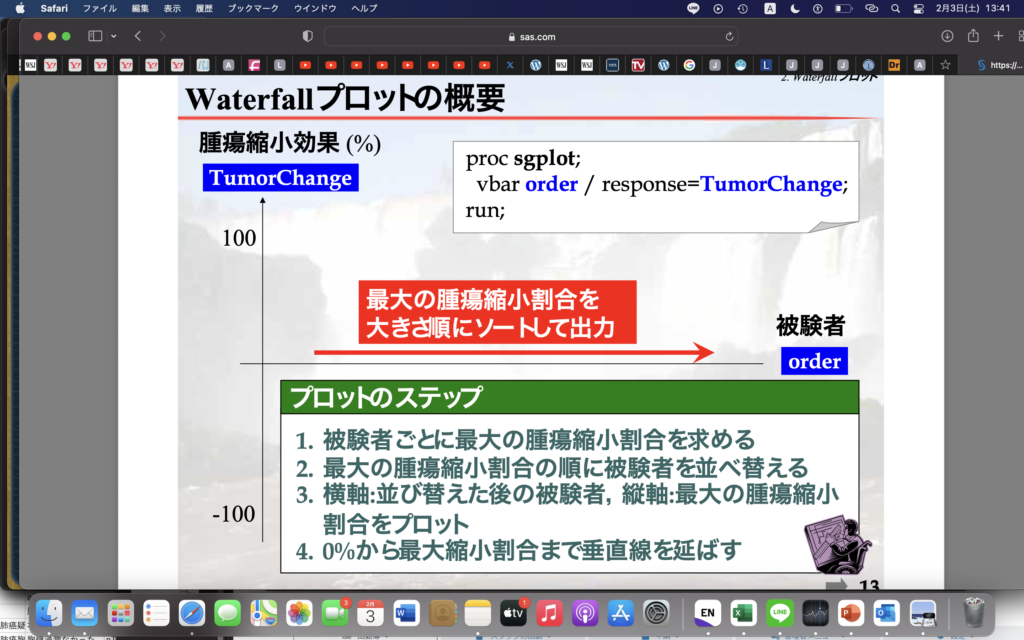Toggle the privacy shield in the address bar
The image size is (1024, 640).
tap(307, 35)
